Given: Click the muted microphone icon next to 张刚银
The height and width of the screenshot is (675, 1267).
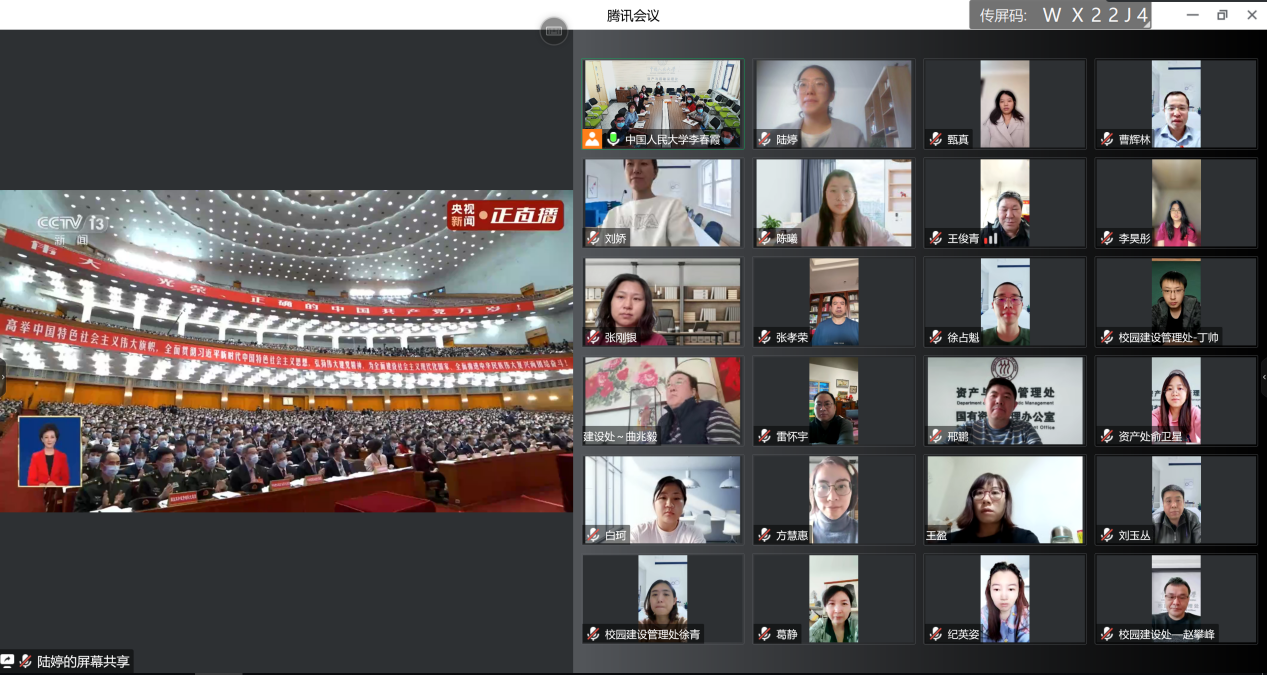Looking at the screenshot, I should [x=594, y=337].
